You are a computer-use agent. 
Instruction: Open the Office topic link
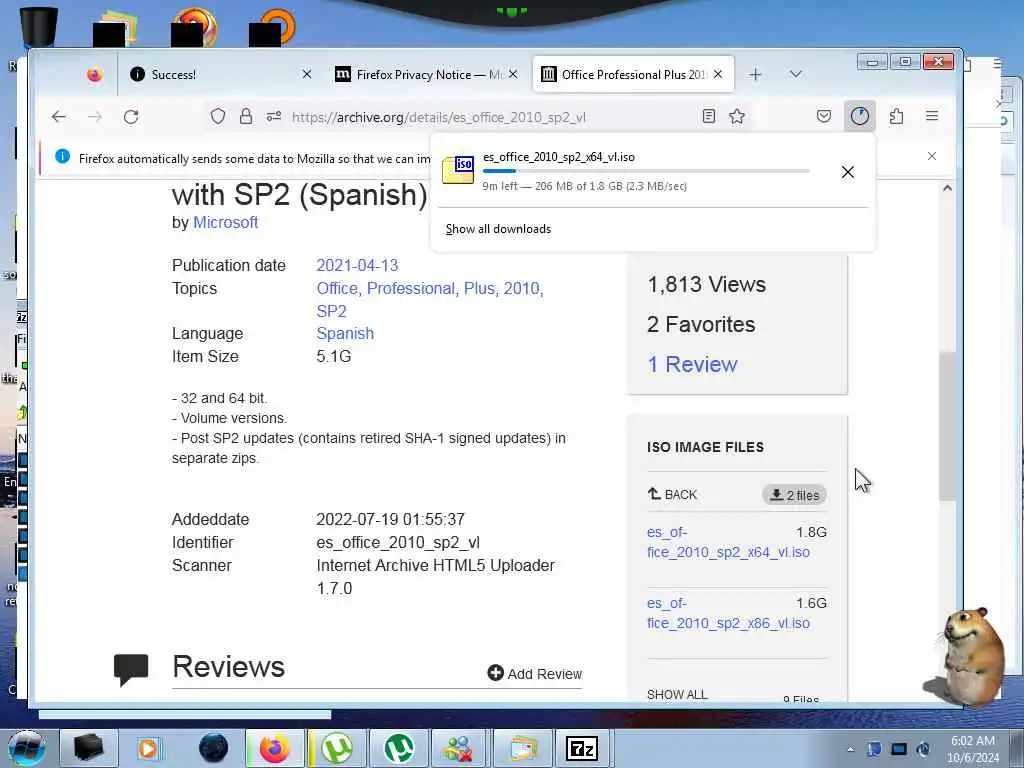337,289
